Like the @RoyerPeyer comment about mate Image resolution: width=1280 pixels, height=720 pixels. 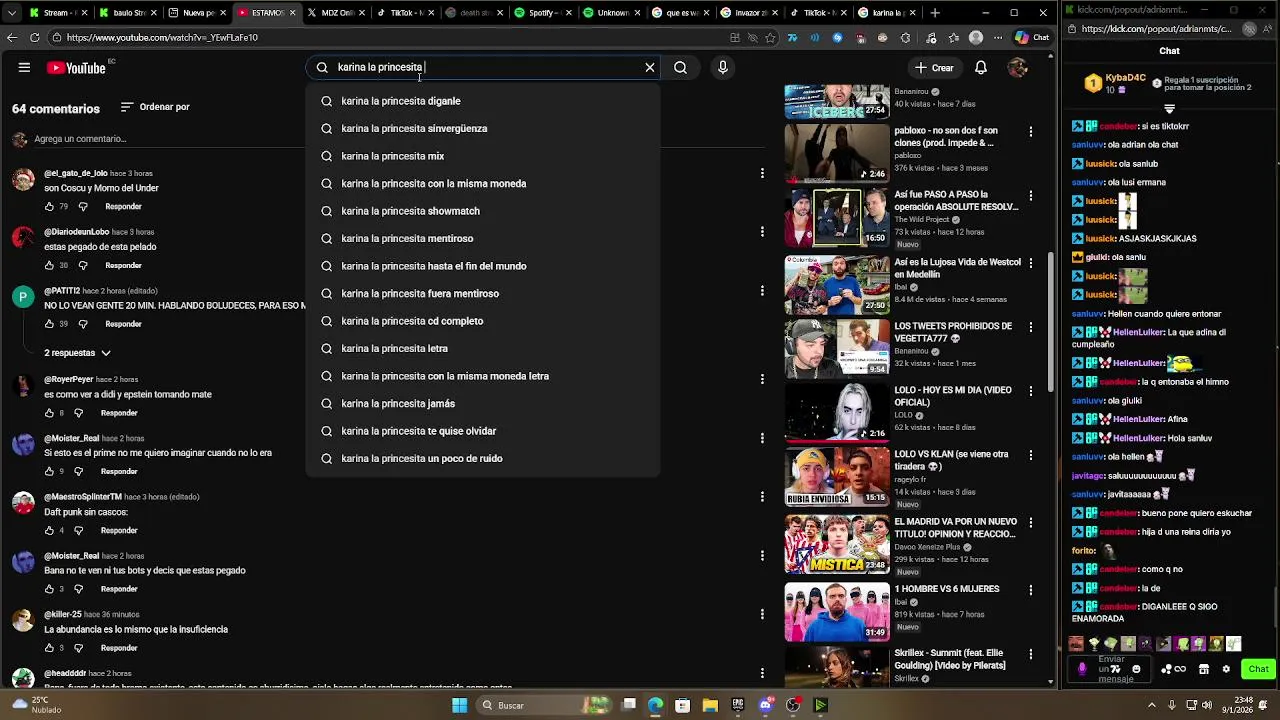[x=49, y=413]
